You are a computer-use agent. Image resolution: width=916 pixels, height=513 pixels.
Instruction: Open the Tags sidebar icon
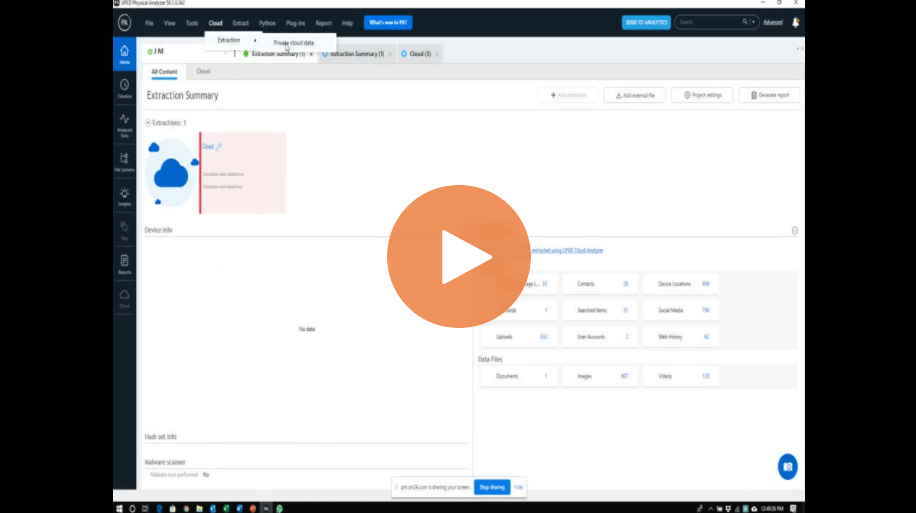pyautogui.click(x=124, y=230)
